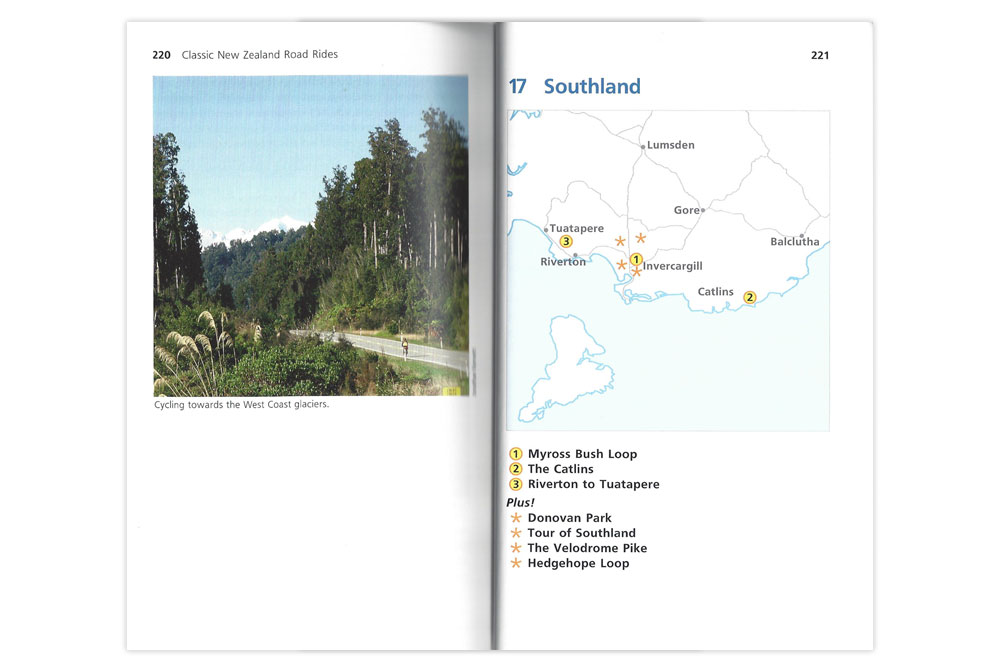Image resolution: width=1000 pixels, height=670 pixels.
Task: Click the 'Tuatapere' label on the map
Action: pos(577,228)
